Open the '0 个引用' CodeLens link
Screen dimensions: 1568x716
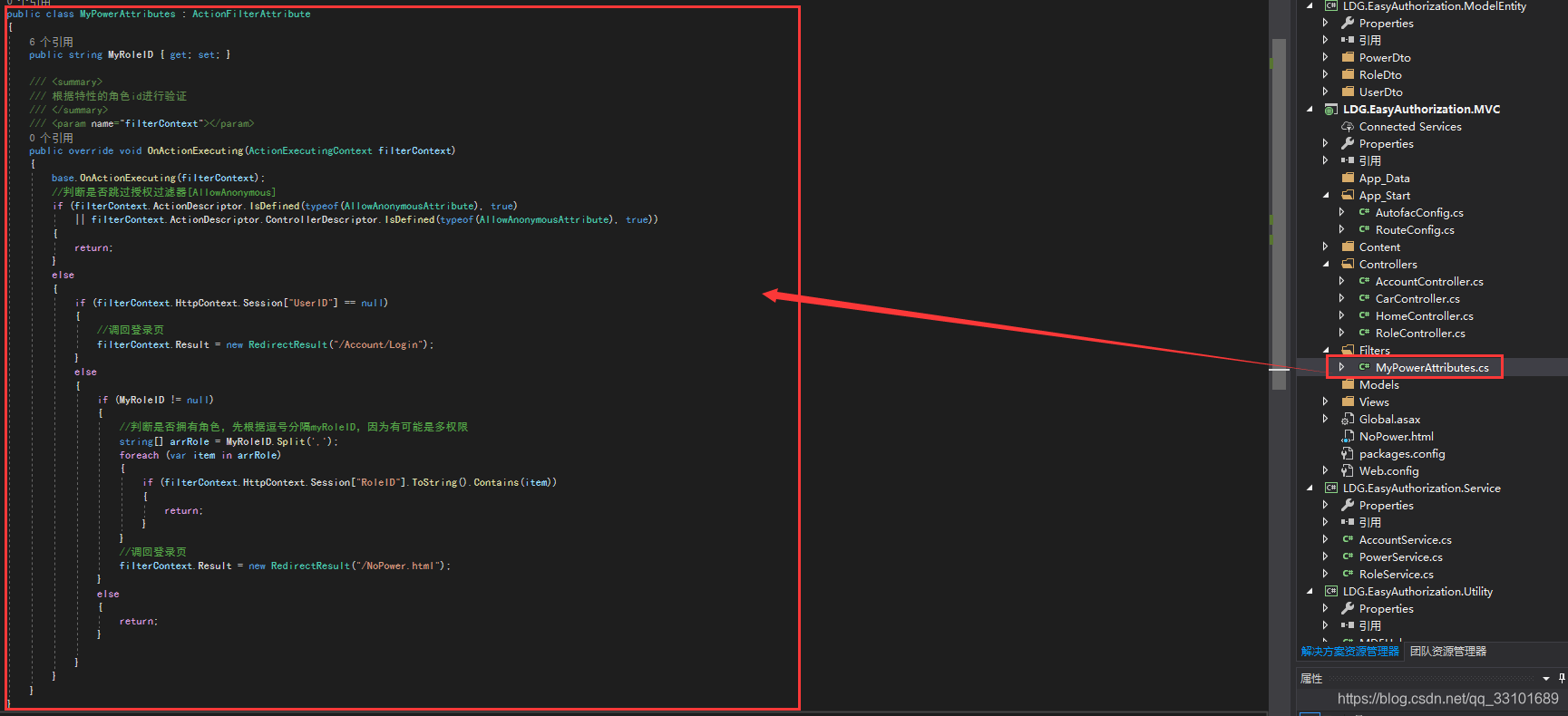51,138
